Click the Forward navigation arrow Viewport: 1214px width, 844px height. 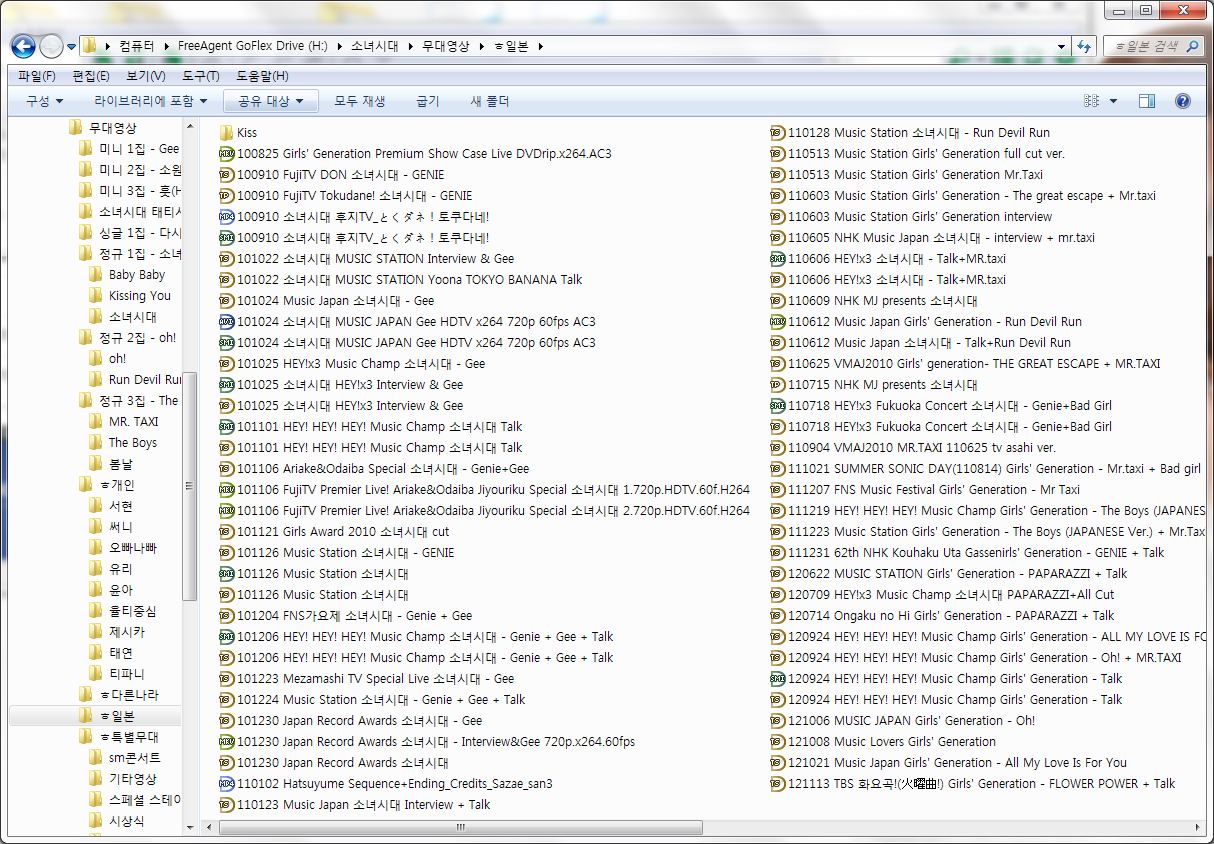pos(50,46)
